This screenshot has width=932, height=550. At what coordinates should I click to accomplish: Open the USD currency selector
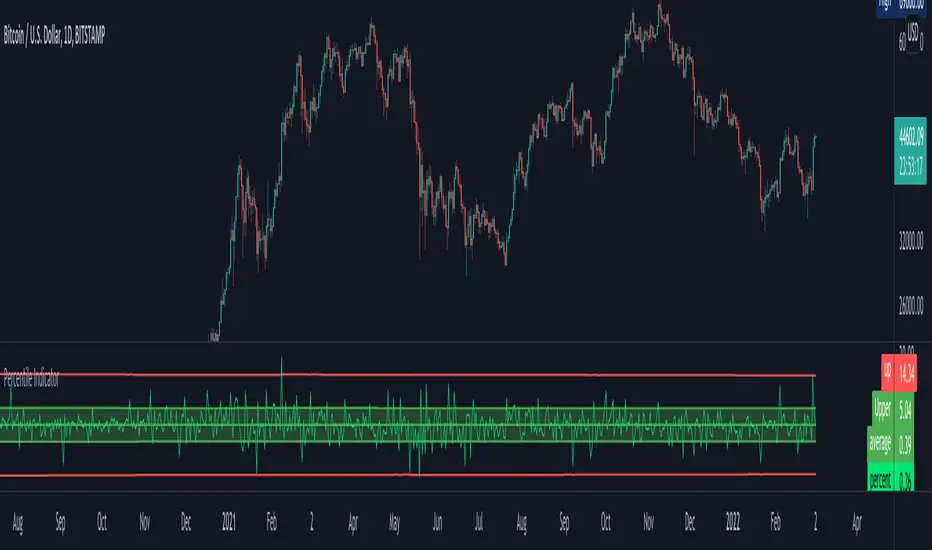(913, 30)
